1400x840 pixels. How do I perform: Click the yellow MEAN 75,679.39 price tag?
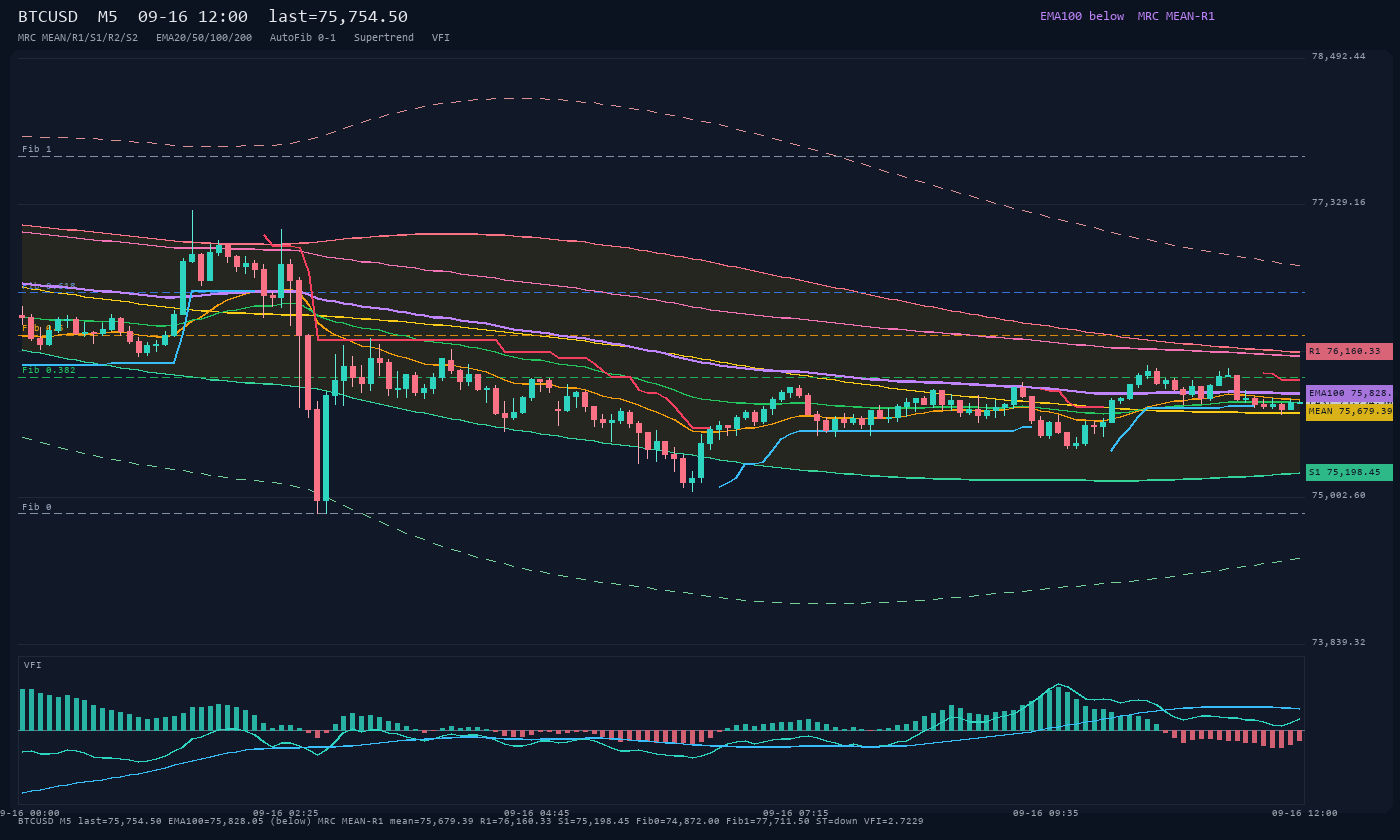click(x=1349, y=411)
